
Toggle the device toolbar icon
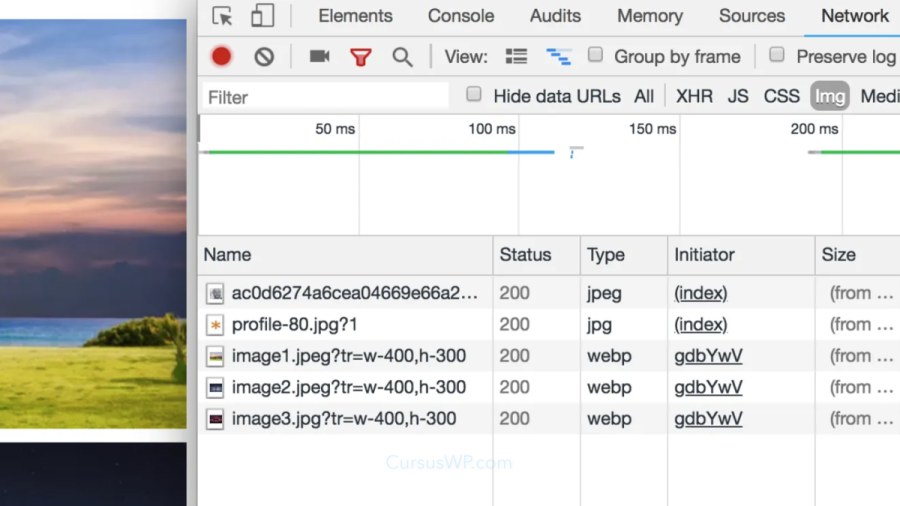(x=262, y=15)
